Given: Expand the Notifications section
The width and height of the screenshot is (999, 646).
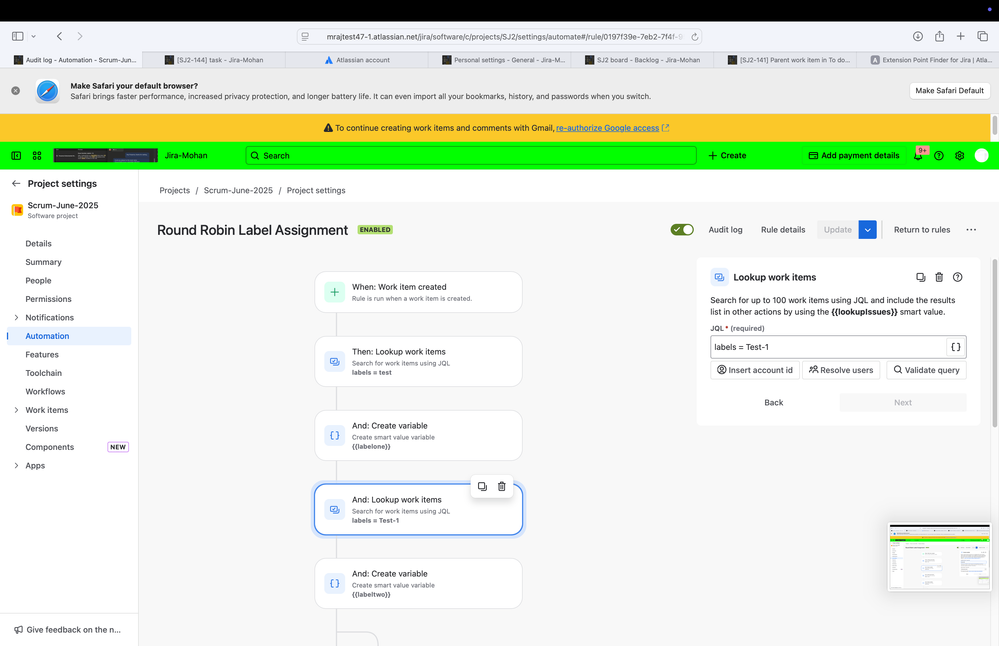Looking at the screenshot, I should click(16, 317).
